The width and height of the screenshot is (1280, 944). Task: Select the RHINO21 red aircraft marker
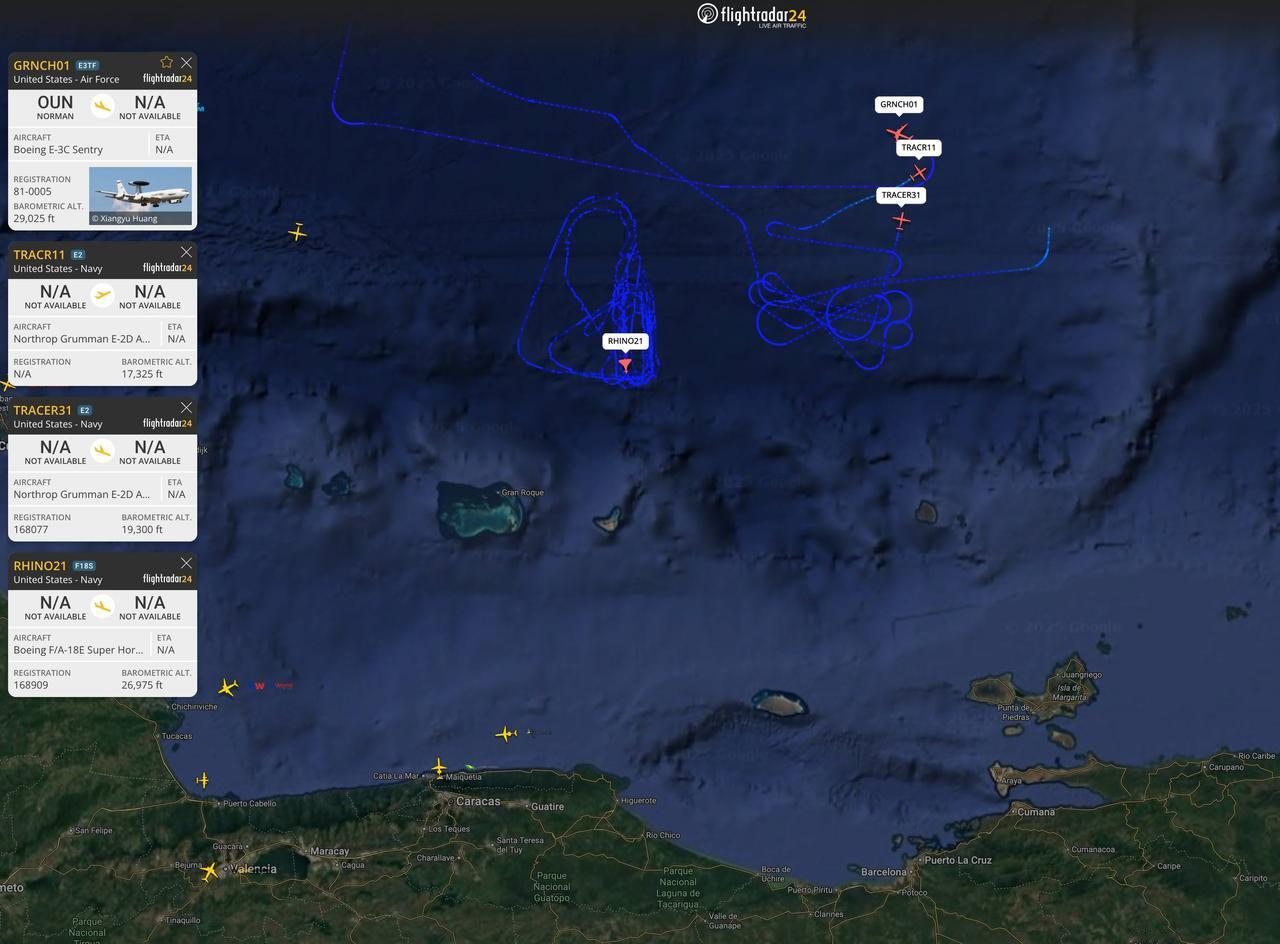[x=625, y=365]
